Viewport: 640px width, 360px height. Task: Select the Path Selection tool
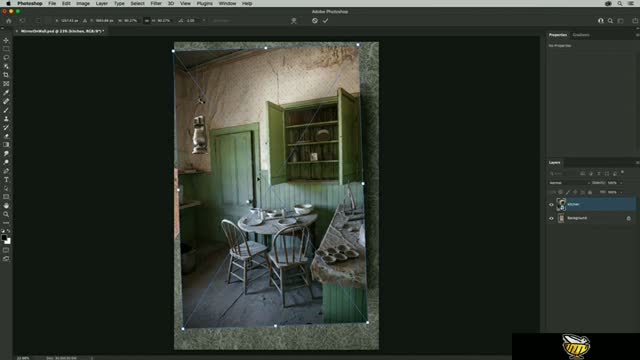tap(6, 189)
